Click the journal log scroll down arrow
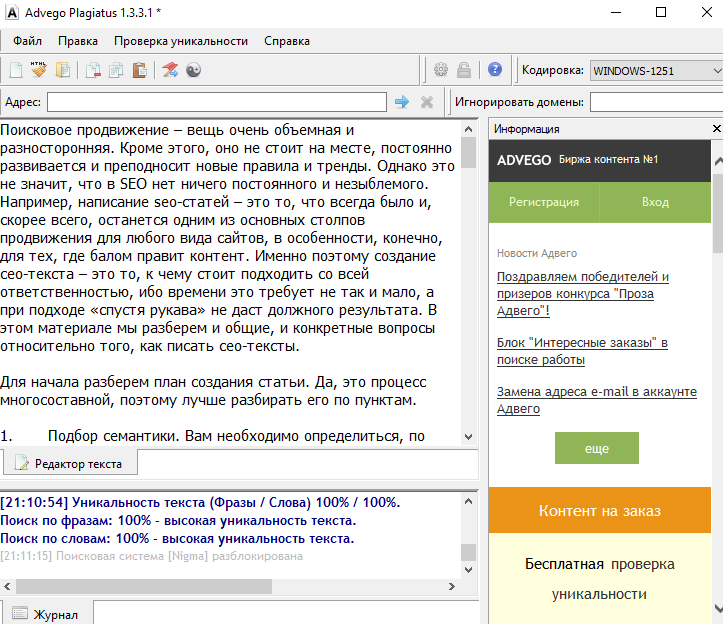 (x=468, y=570)
